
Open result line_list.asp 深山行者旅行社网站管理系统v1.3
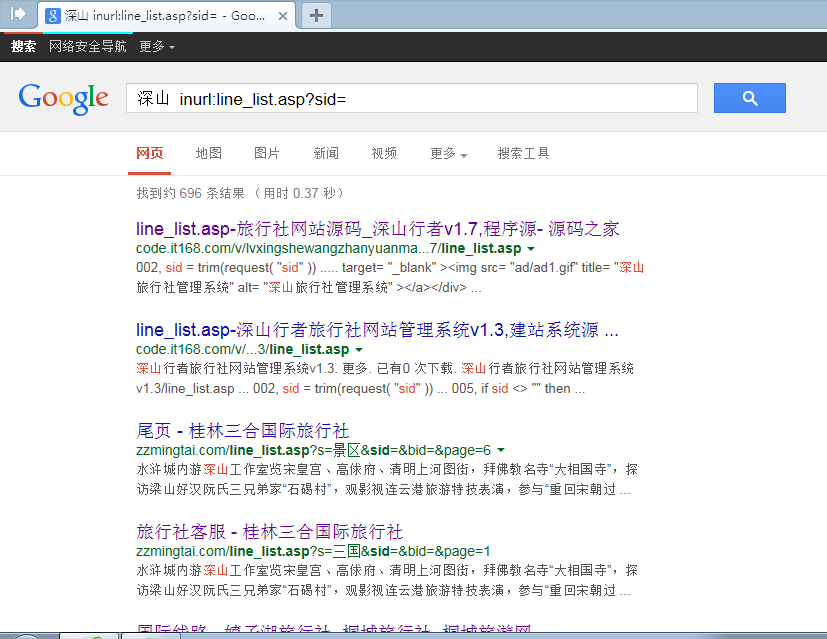pyautogui.click(x=377, y=330)
